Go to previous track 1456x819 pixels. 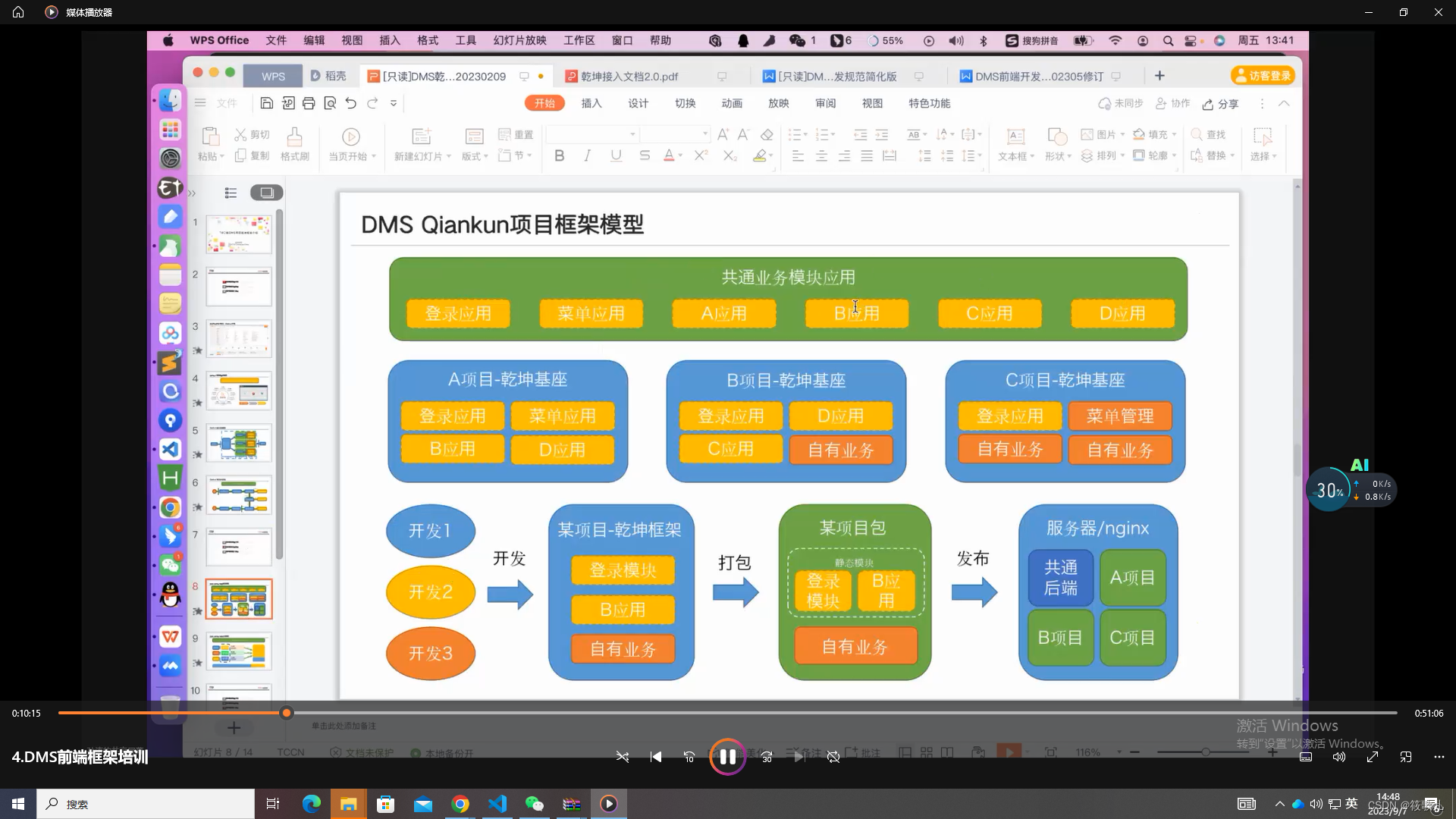(656, 757)
